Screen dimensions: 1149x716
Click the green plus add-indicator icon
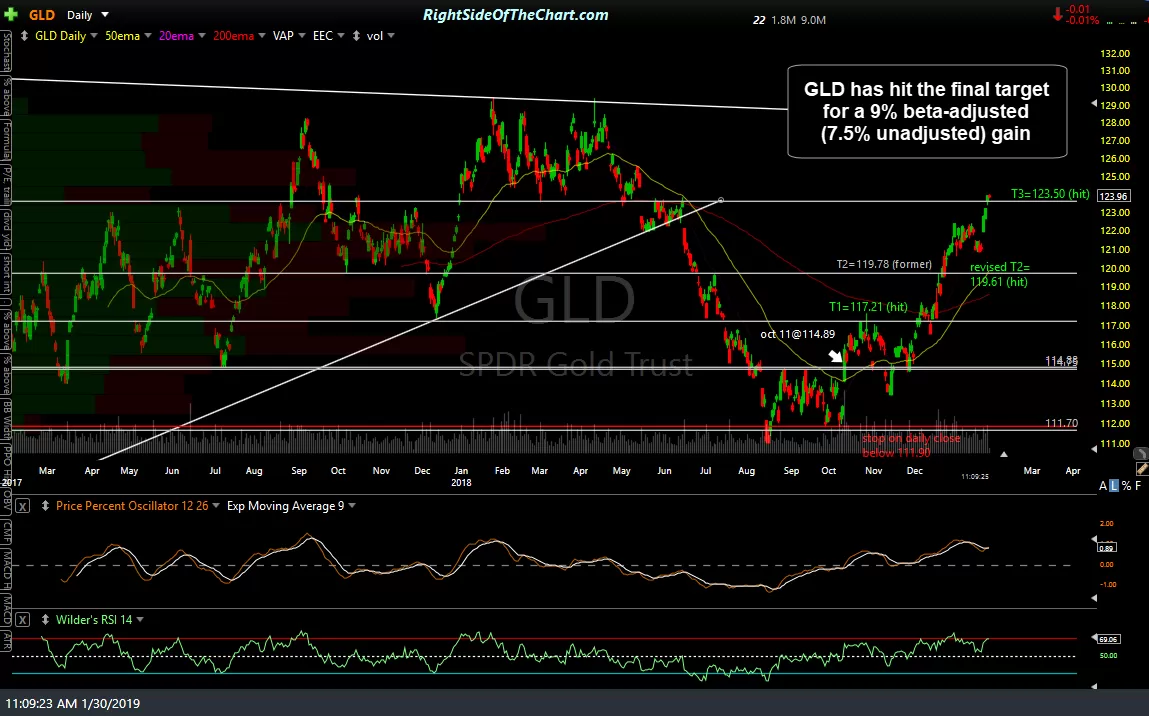coord(10,15)
